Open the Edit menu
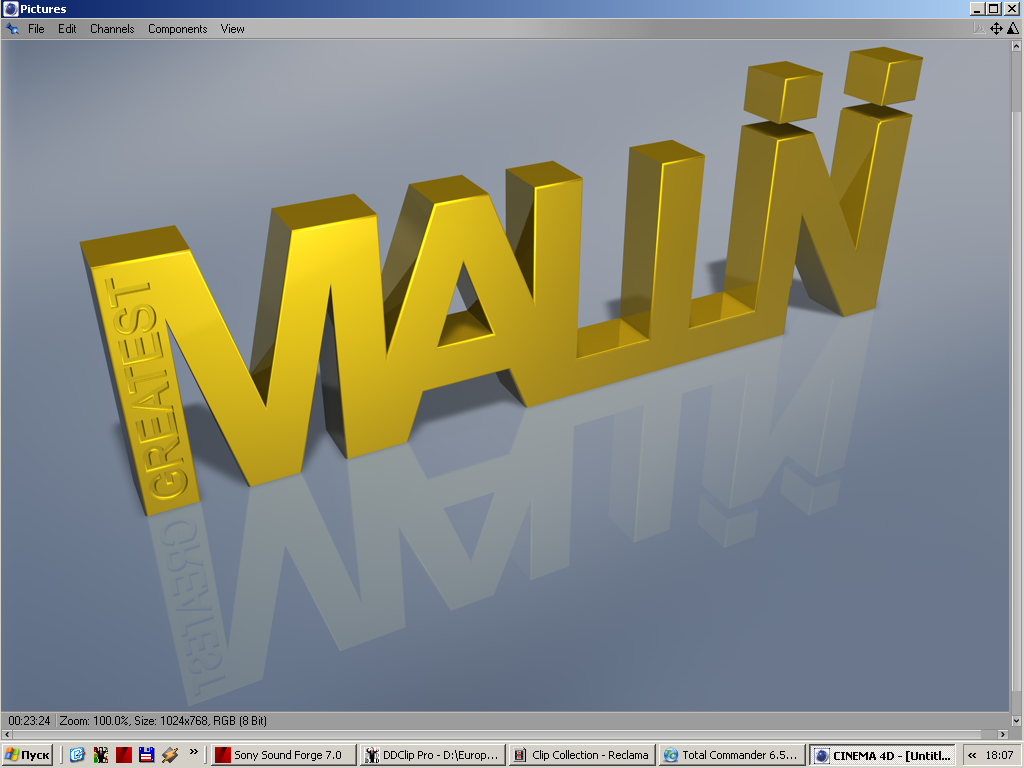The height and width of the screenshot is (768, 1024). tap(67, 29)
